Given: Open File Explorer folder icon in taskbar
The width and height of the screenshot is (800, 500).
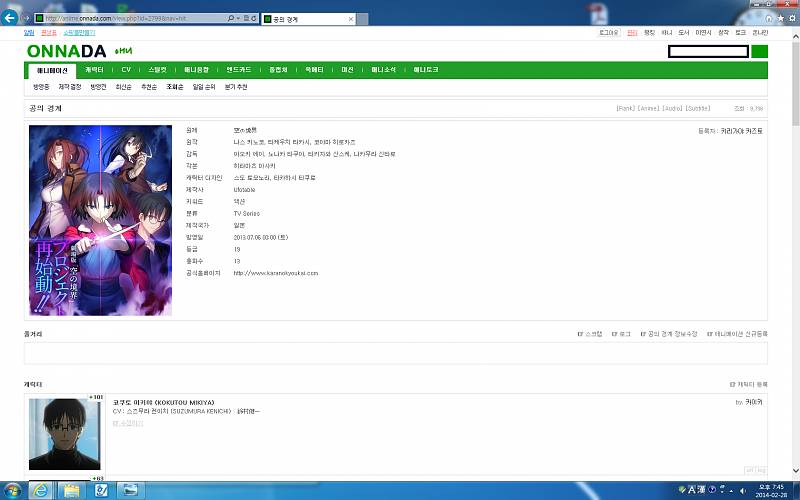Looking at the screenshot, I should coord(72,490).
